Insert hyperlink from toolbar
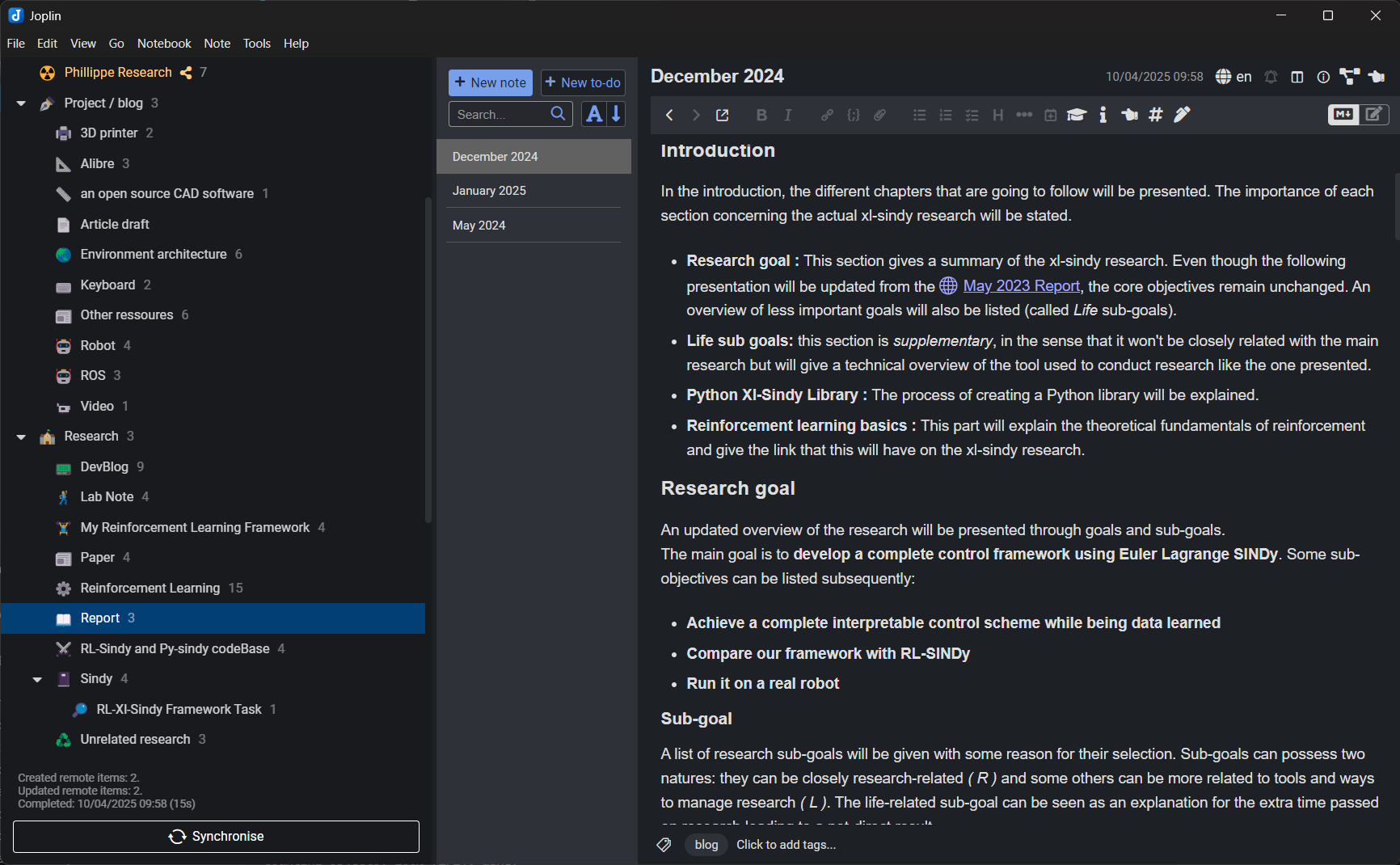 827,115
